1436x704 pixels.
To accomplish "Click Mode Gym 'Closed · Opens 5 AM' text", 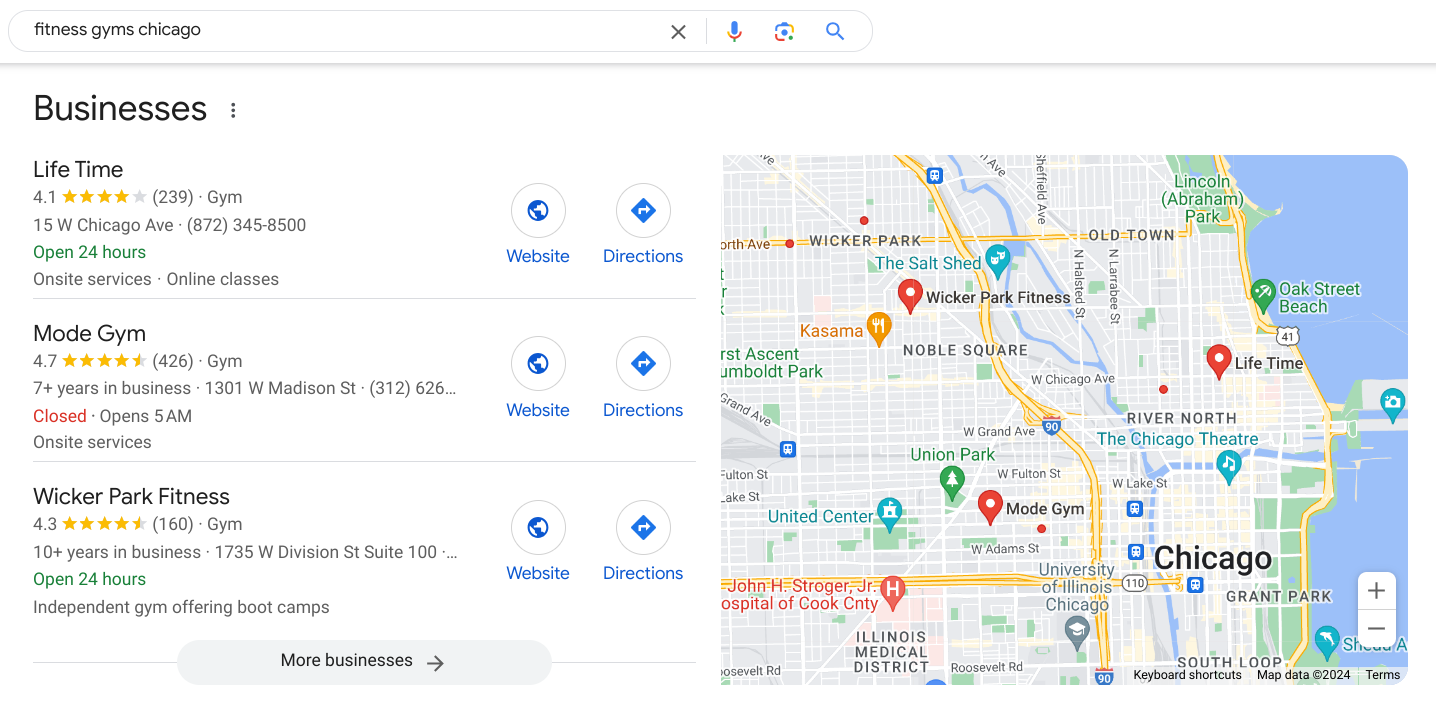I will tap(112, 416).
